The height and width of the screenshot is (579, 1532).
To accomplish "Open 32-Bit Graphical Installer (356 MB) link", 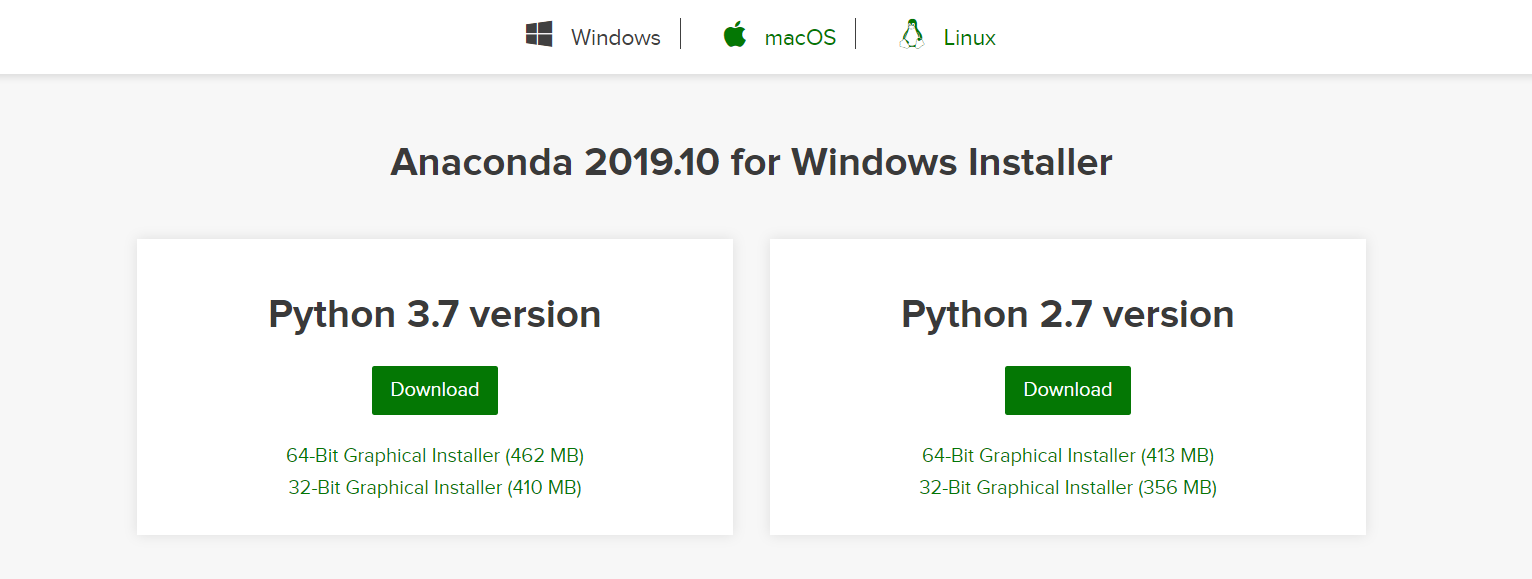I will 1067,487.
